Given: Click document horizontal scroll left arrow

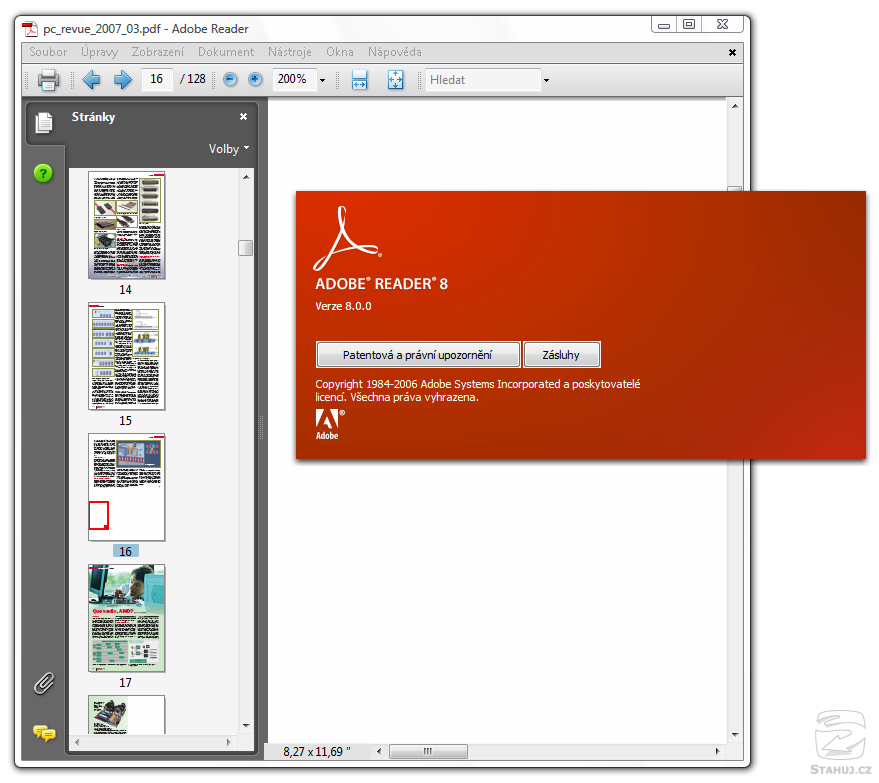Looking at the screenshot, I should pyautogui.click(x=379, y=751).
